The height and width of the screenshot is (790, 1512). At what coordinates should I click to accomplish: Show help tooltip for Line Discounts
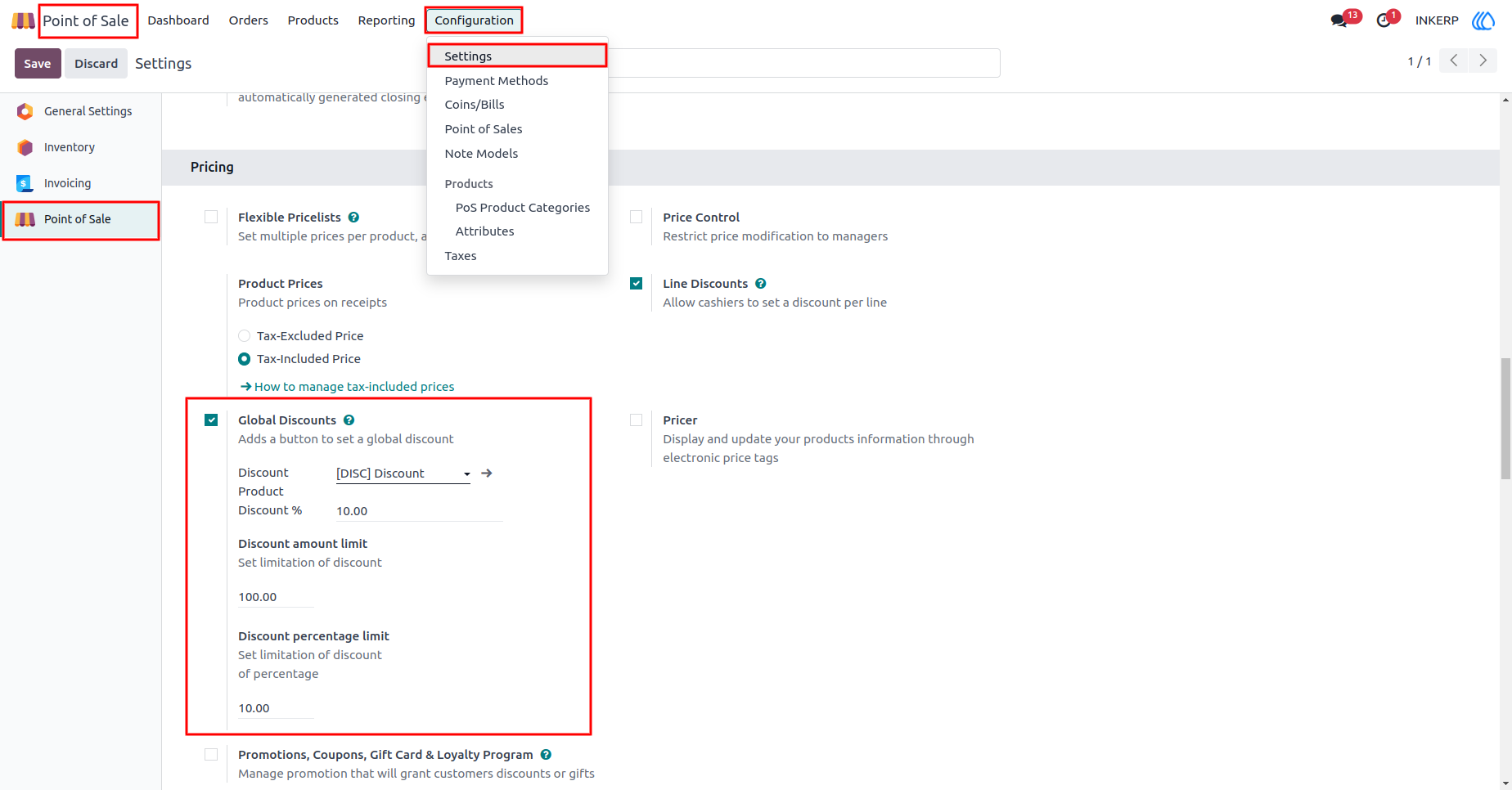tap(761, 284)
